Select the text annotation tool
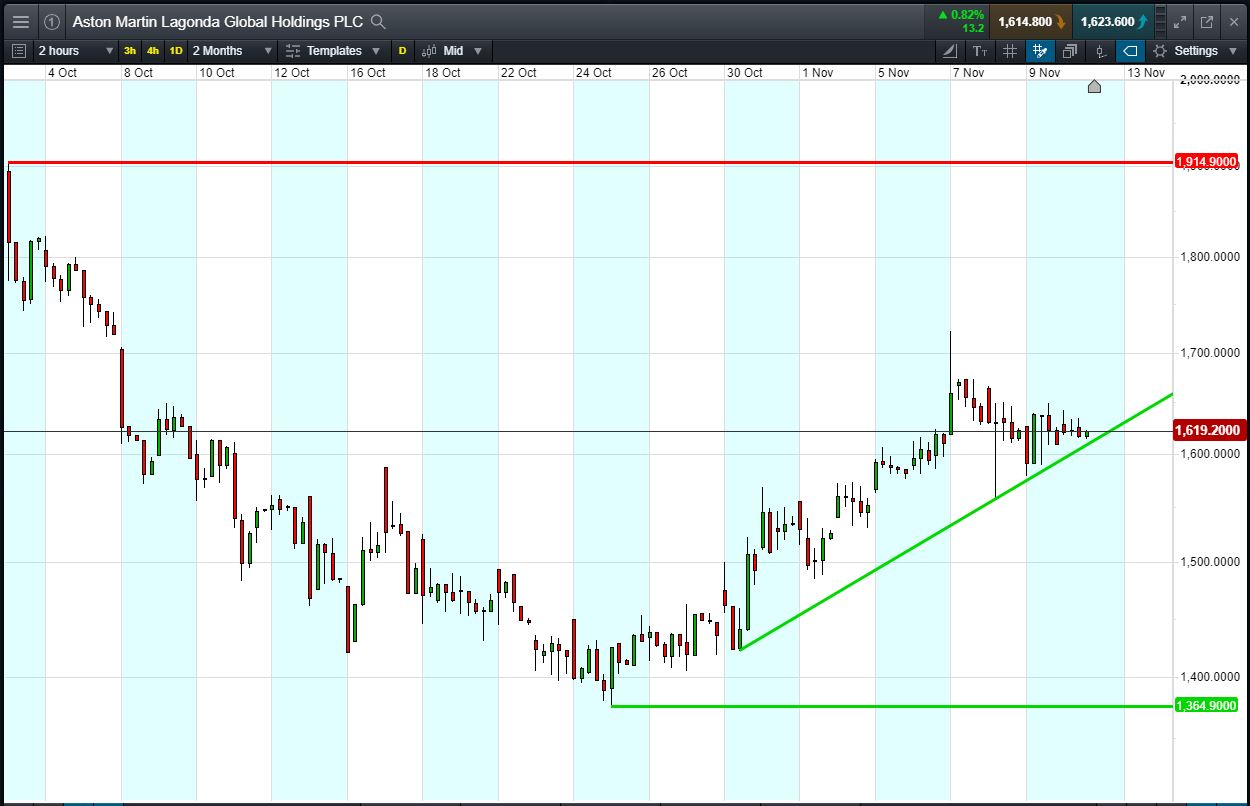This screenshot has width=1250, height=806. [980, 50]
